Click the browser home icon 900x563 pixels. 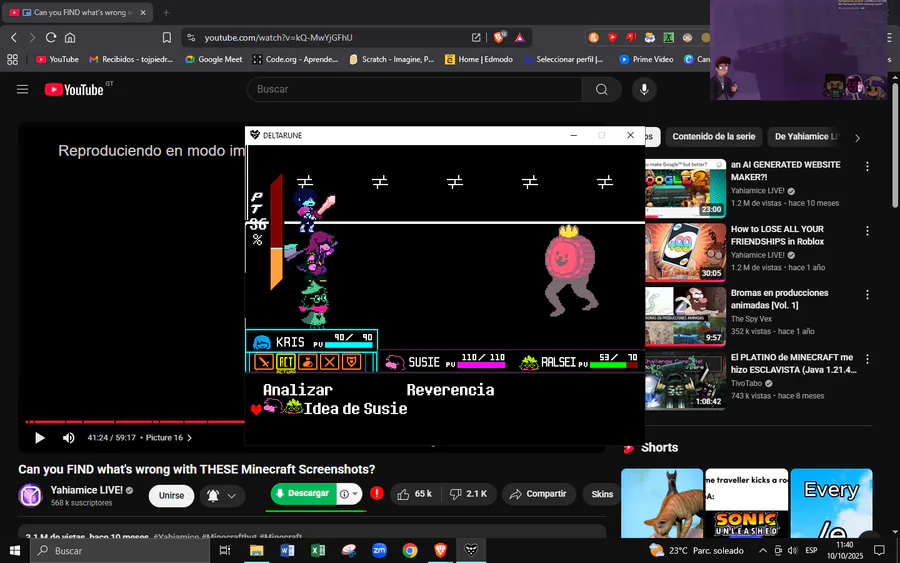[x=70, y=37]
